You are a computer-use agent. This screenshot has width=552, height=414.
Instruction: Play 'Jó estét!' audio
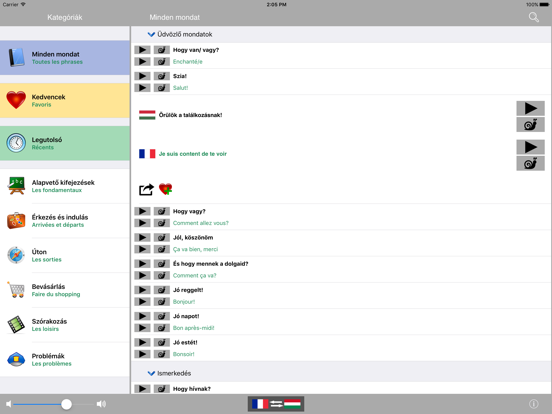142,343
